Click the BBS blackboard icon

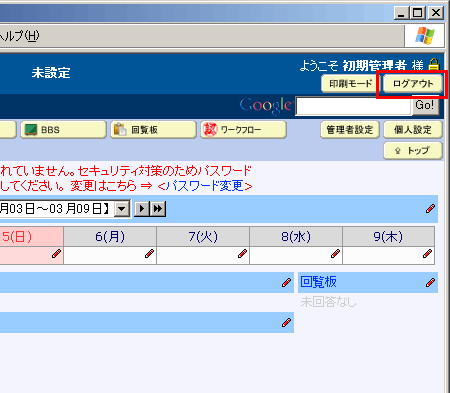pos(31,130)
